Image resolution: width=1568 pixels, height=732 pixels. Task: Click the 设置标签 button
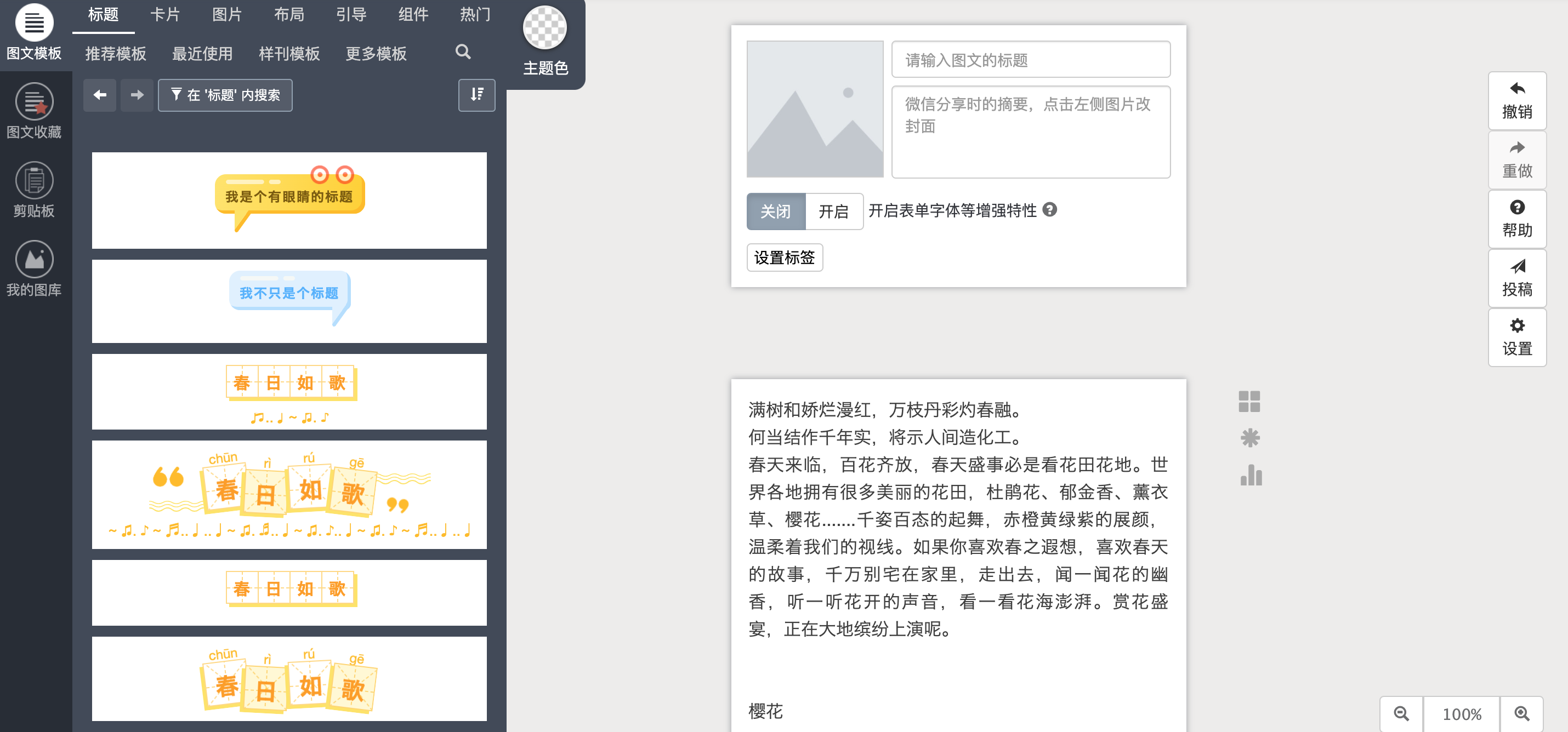pos(784,258)
